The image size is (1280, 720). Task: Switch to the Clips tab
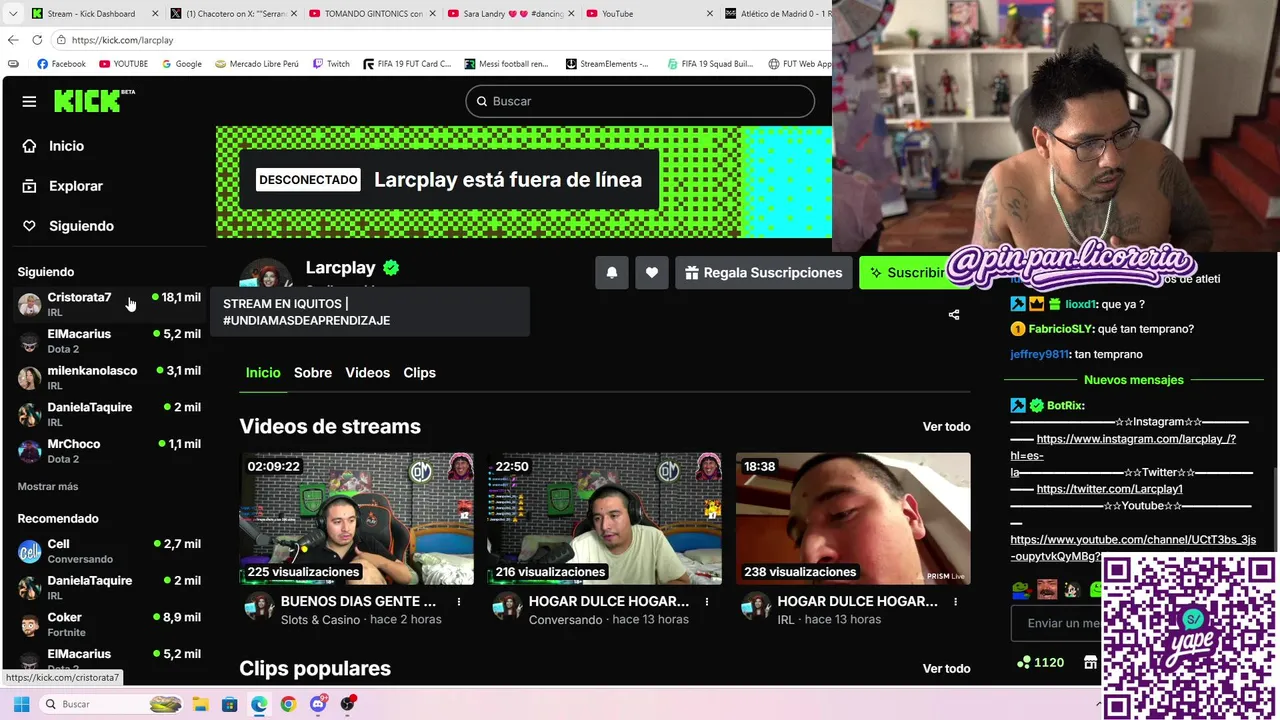pos(419,372)
